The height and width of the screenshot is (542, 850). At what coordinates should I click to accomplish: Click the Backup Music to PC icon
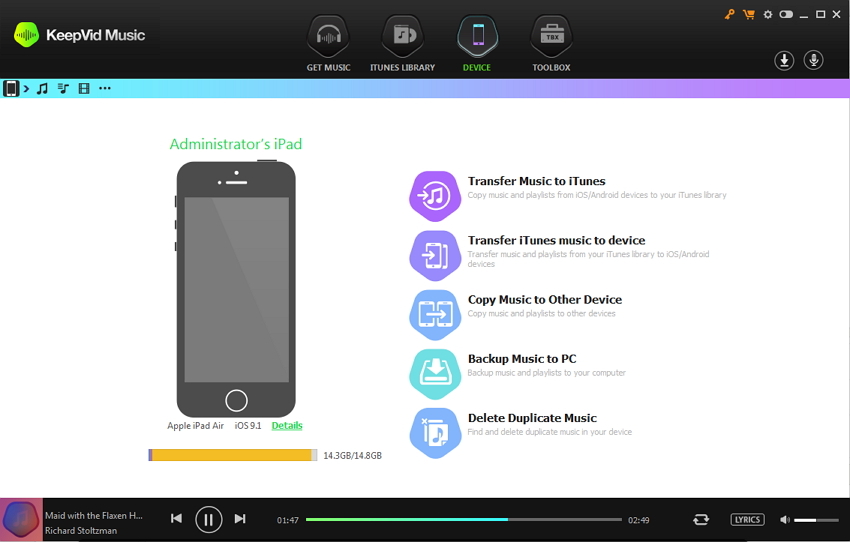[435, 373]
